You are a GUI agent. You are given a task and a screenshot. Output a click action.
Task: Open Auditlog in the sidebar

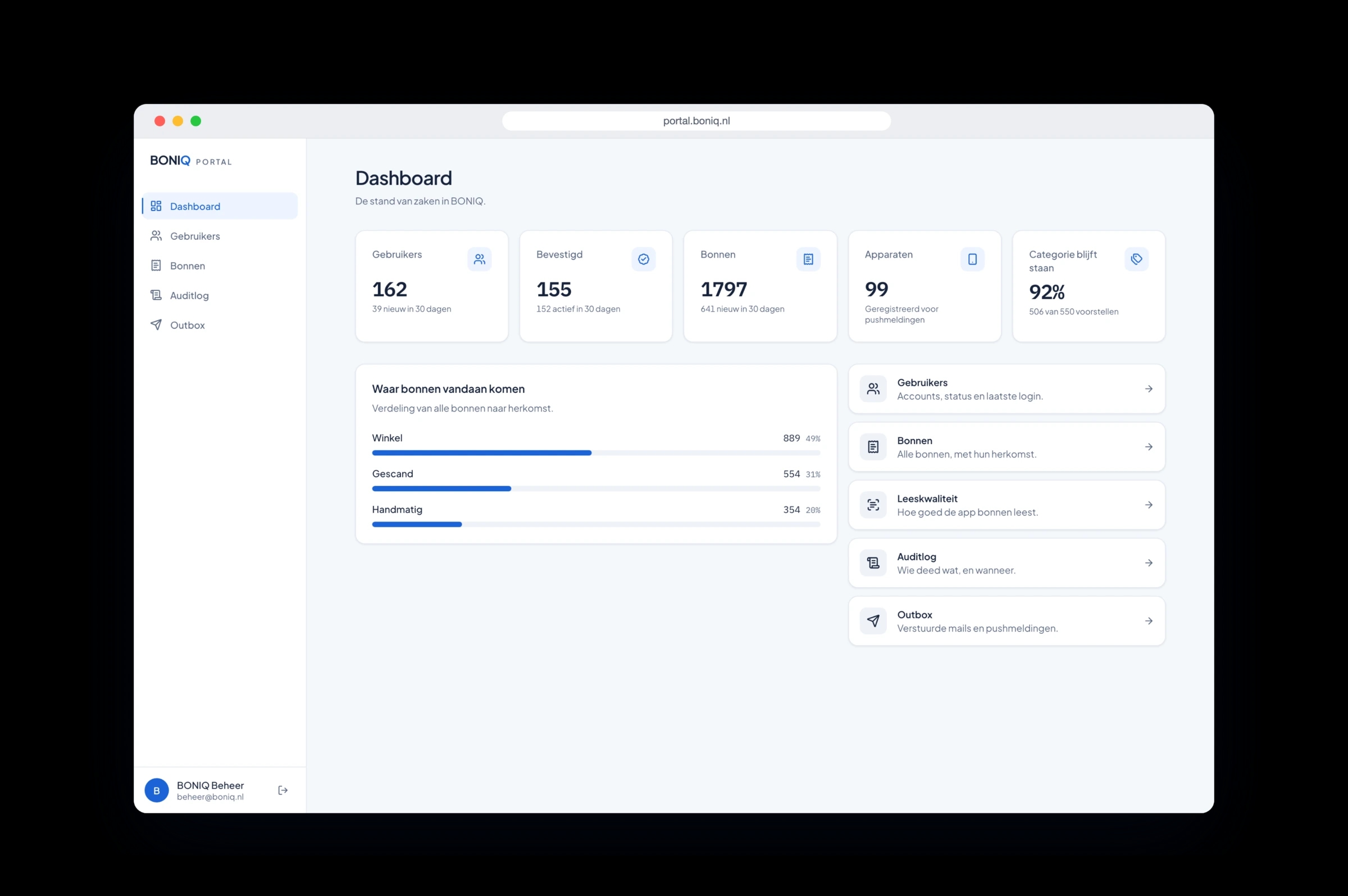[x=220, y=295]
